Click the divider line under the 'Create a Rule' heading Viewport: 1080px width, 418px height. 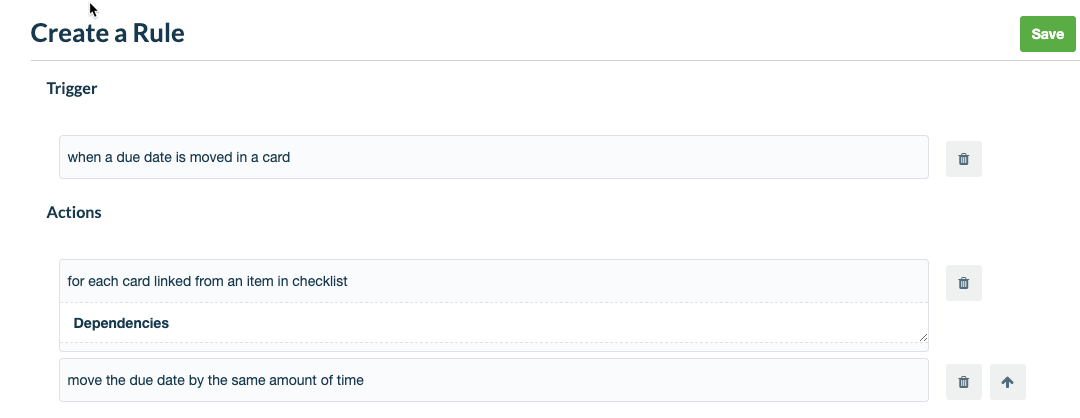553,61
